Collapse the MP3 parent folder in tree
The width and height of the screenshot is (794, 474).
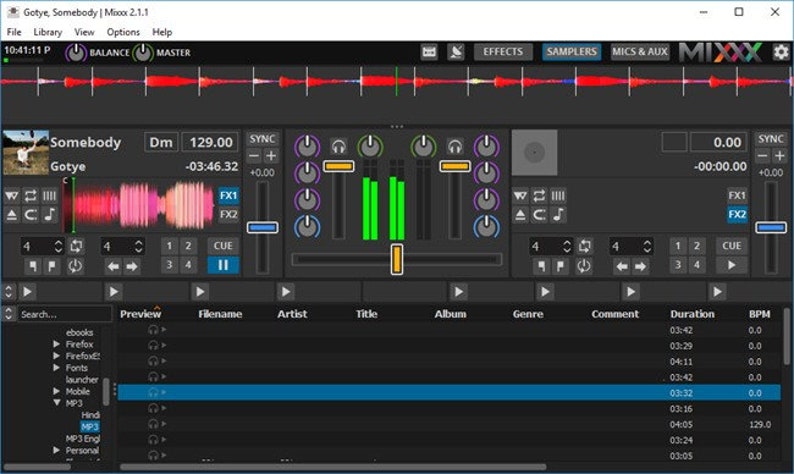click(56, 403)
